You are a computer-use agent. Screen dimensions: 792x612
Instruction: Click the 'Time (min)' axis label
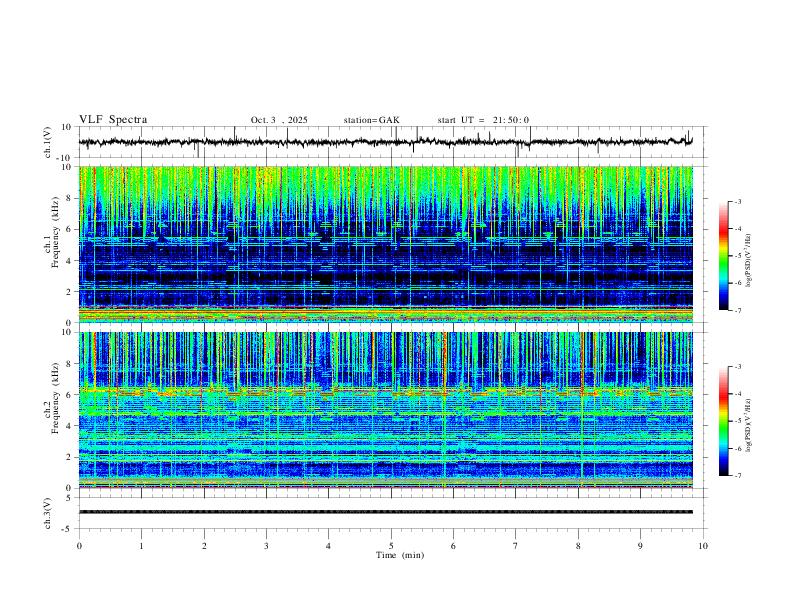[x=400, y=555]
